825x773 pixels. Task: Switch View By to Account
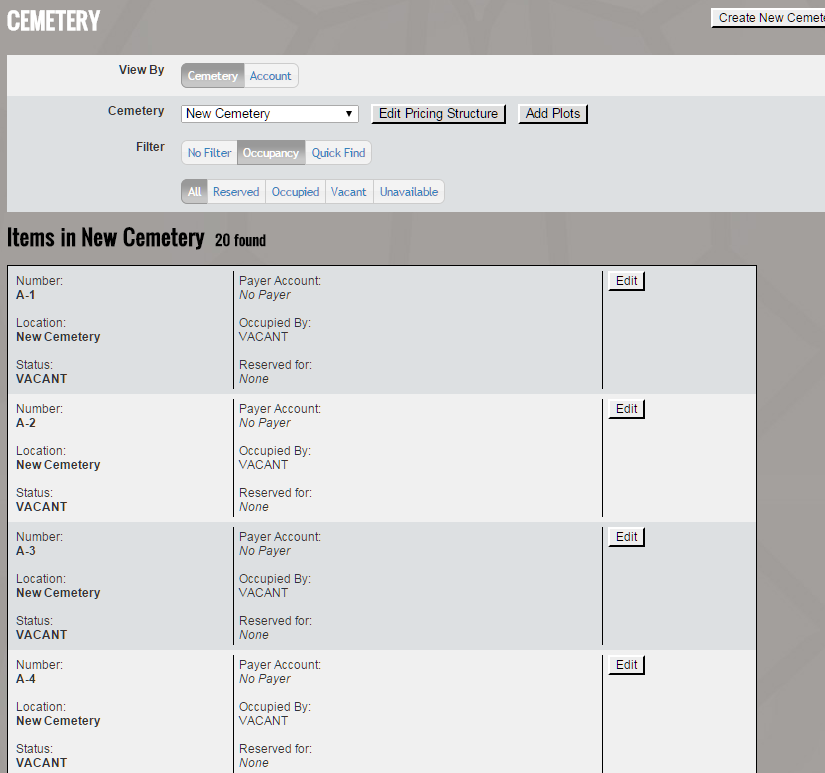pyautogui.click(x=270, y=76)
